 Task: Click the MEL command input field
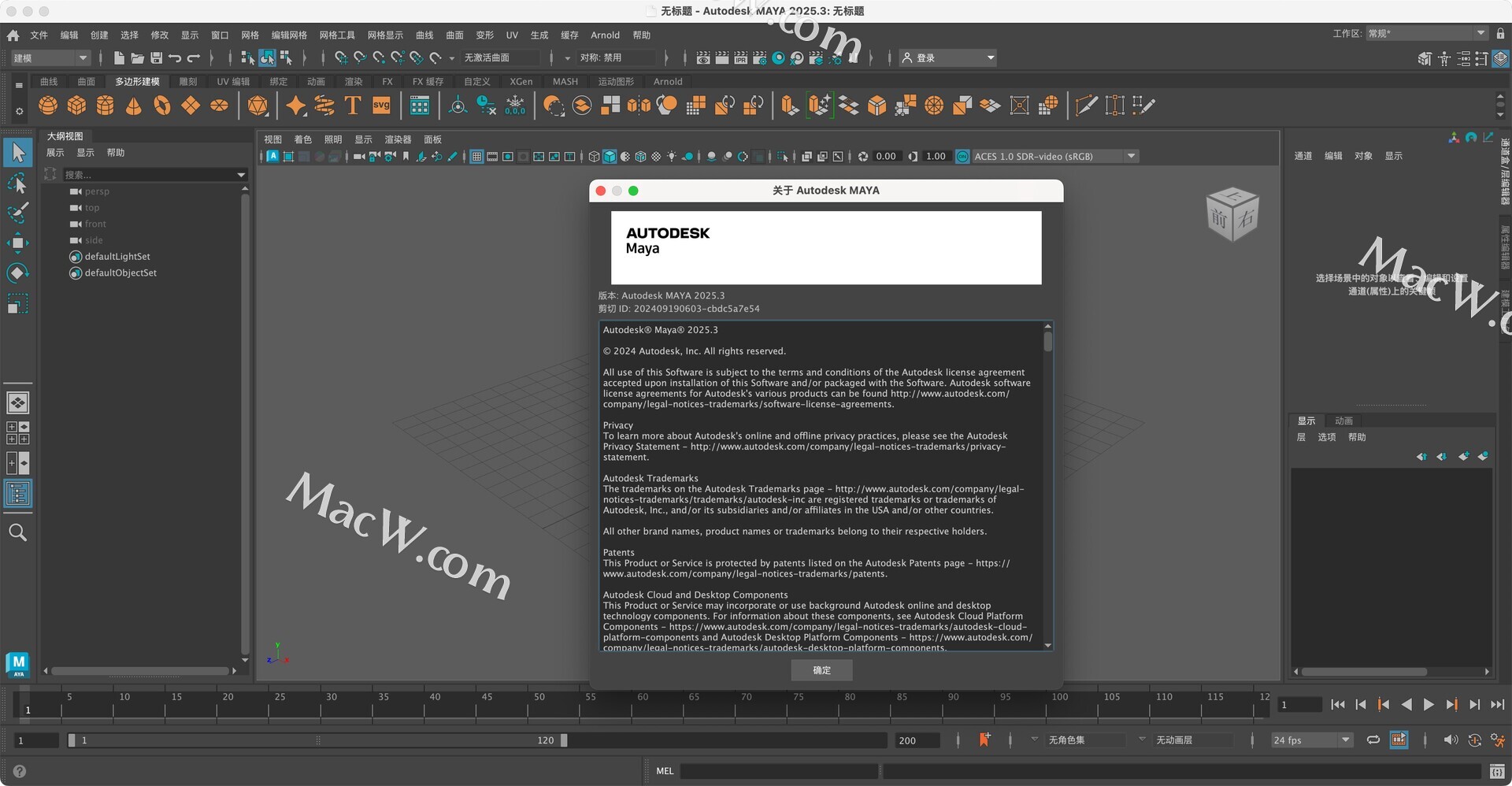point(778,772)
